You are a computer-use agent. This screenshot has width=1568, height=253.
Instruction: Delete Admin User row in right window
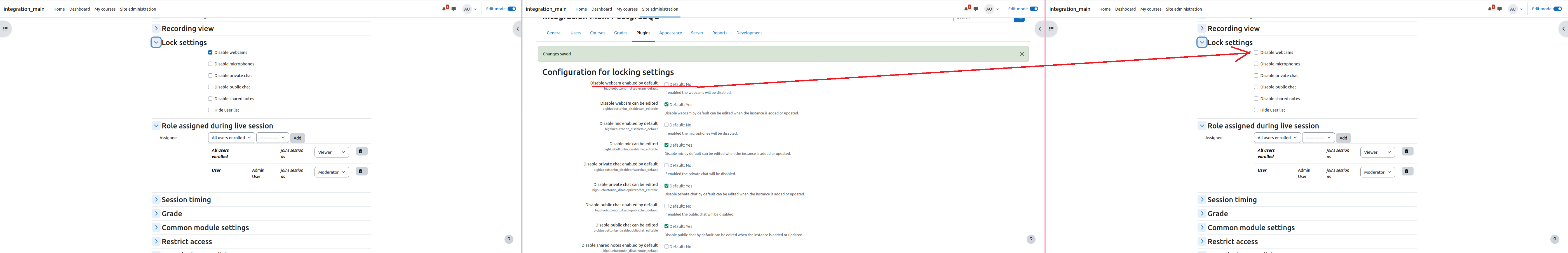click(1407, 172)
